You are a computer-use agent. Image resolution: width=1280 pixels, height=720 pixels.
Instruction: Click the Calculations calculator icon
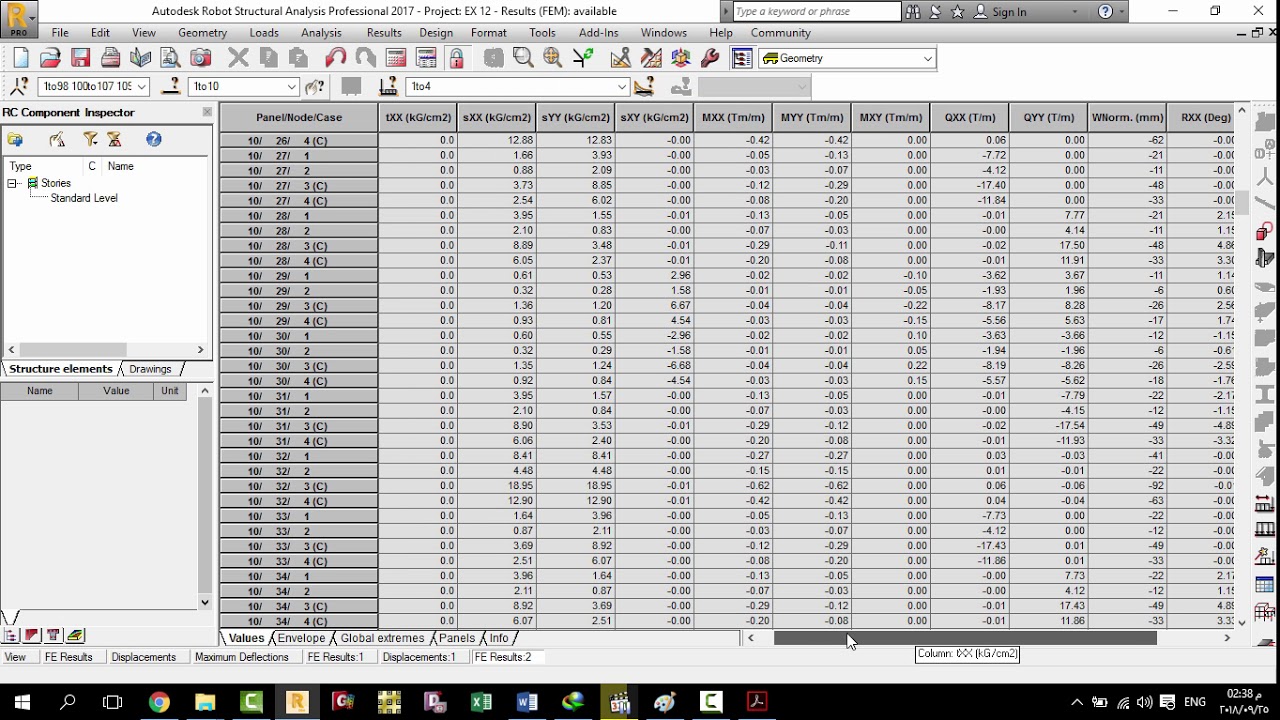[396, 58]
